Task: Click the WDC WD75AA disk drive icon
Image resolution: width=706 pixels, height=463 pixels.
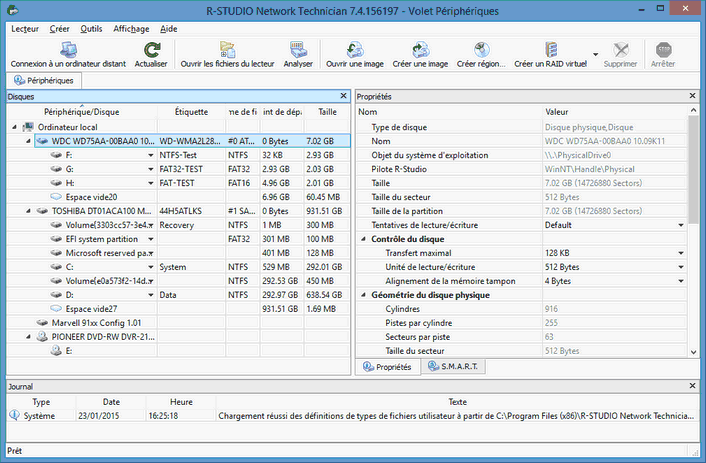Action: [x=42, y=141]
